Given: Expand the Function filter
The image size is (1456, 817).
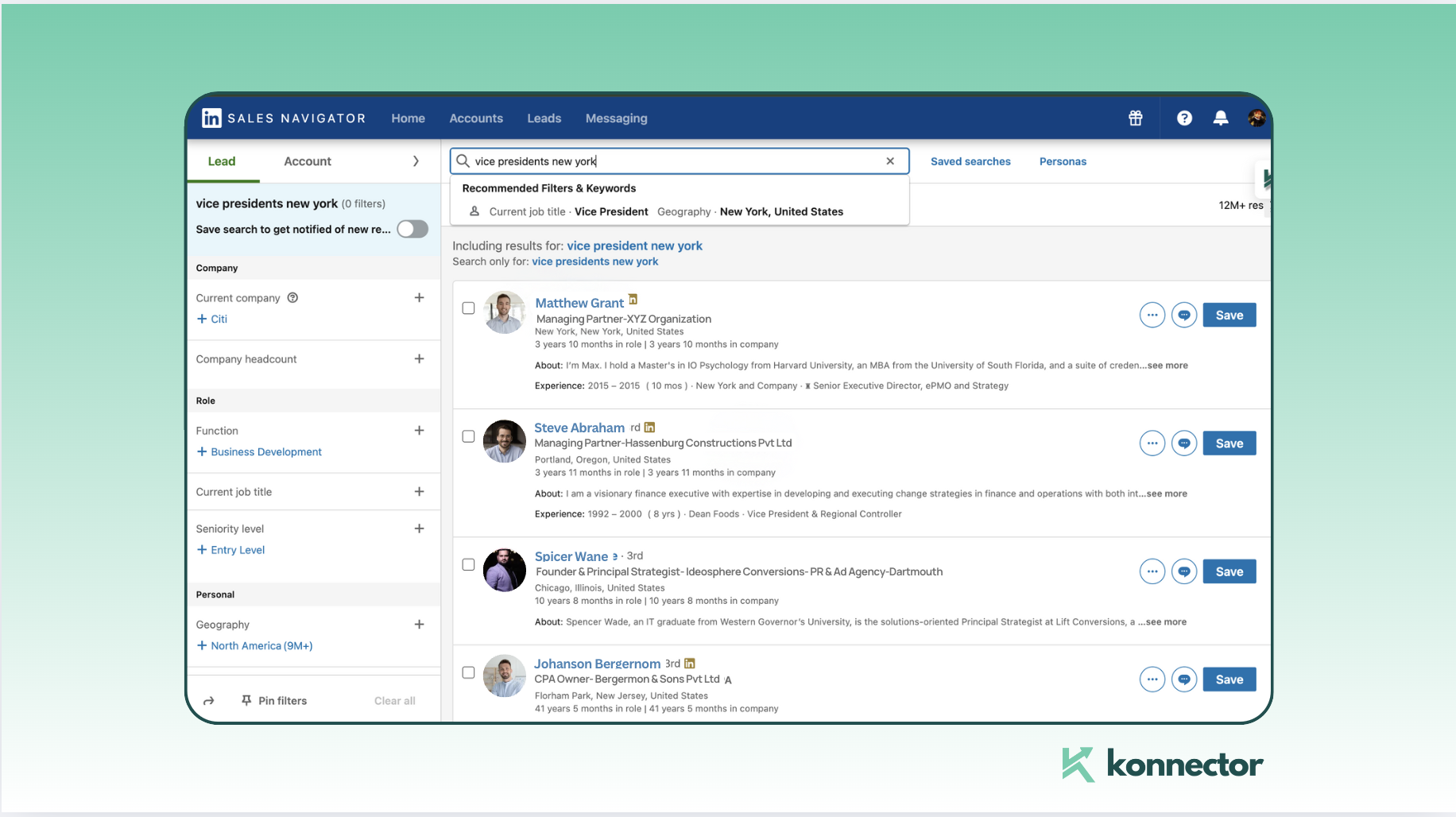Looking at the screenshot, I should pyautogui.click(x=419, y=431).
